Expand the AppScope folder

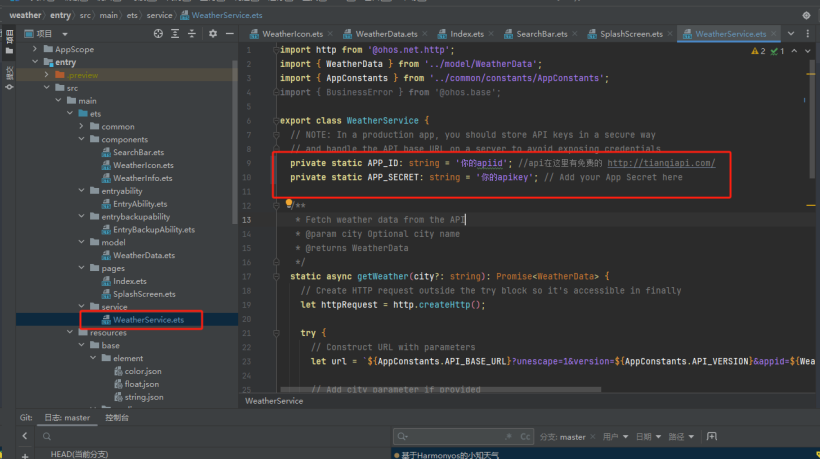coord(35,49)
